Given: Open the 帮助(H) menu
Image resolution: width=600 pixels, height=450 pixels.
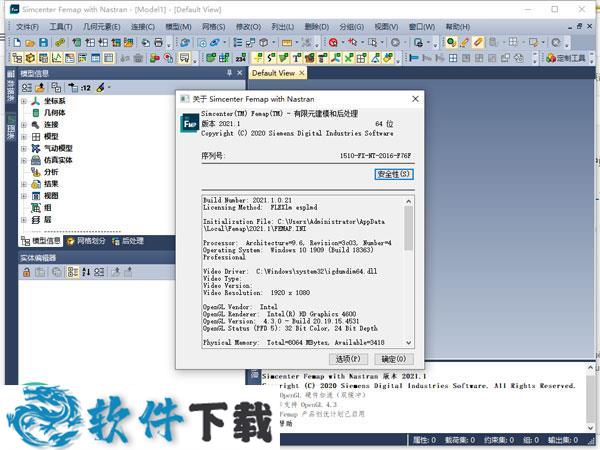Looking at the screenshot, I should point(458,27).
